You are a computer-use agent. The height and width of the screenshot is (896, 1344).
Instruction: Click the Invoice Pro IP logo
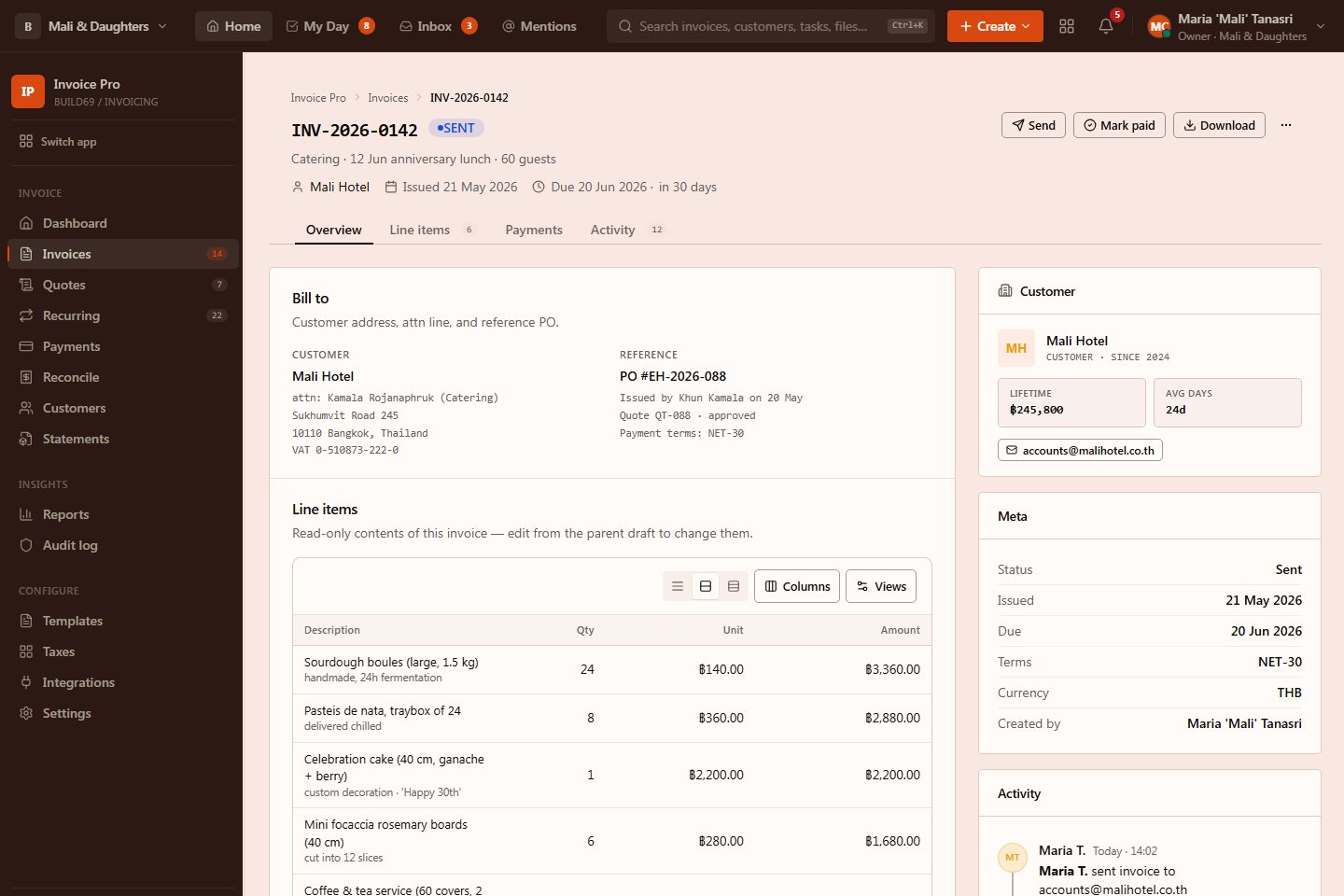click(x=28, y=91)
